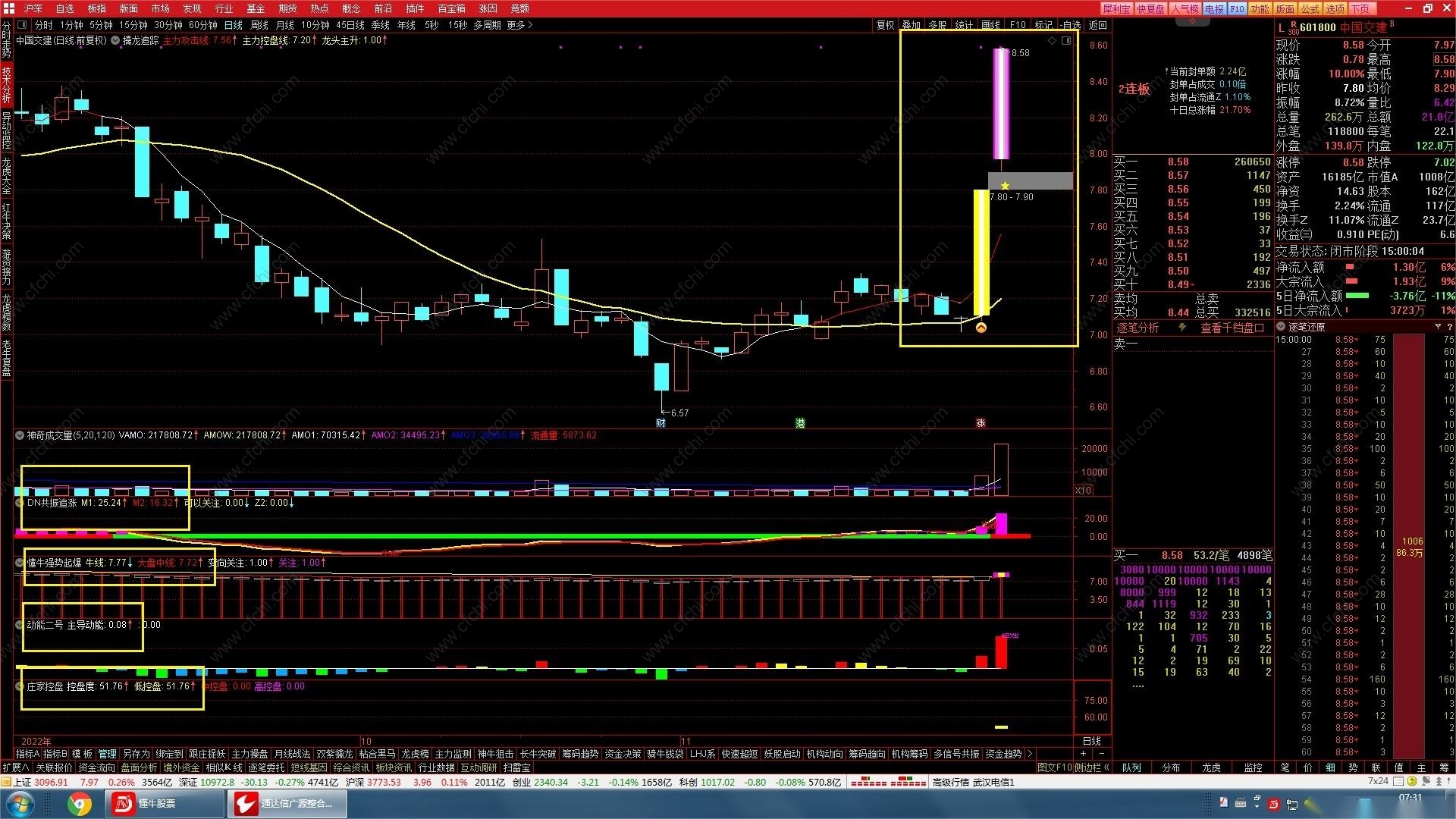
Task: Click the 查看千档盘口 link
Action: click(x=1232, y=328)
